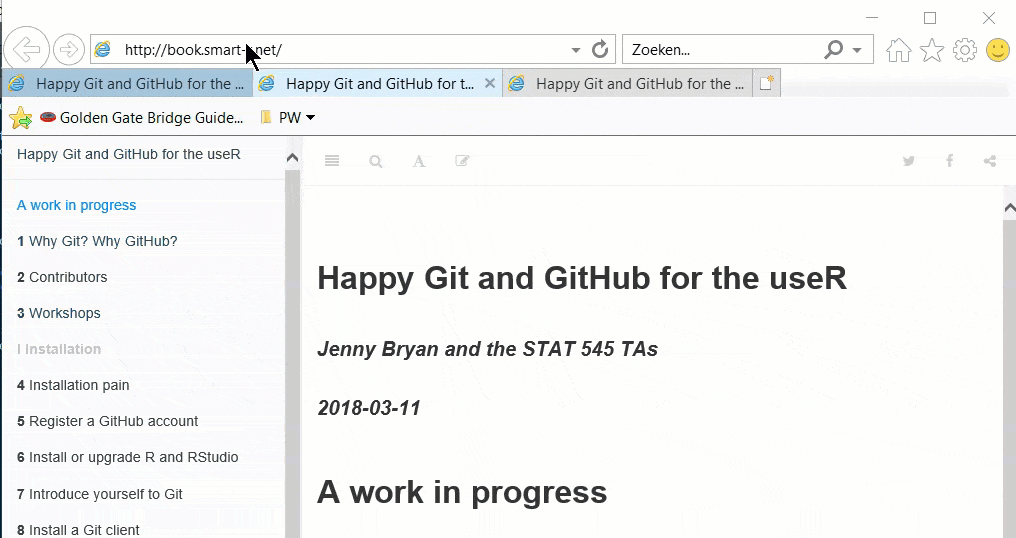
Task: Click main content scrollbar up arrow
Action: [1009, 207]
